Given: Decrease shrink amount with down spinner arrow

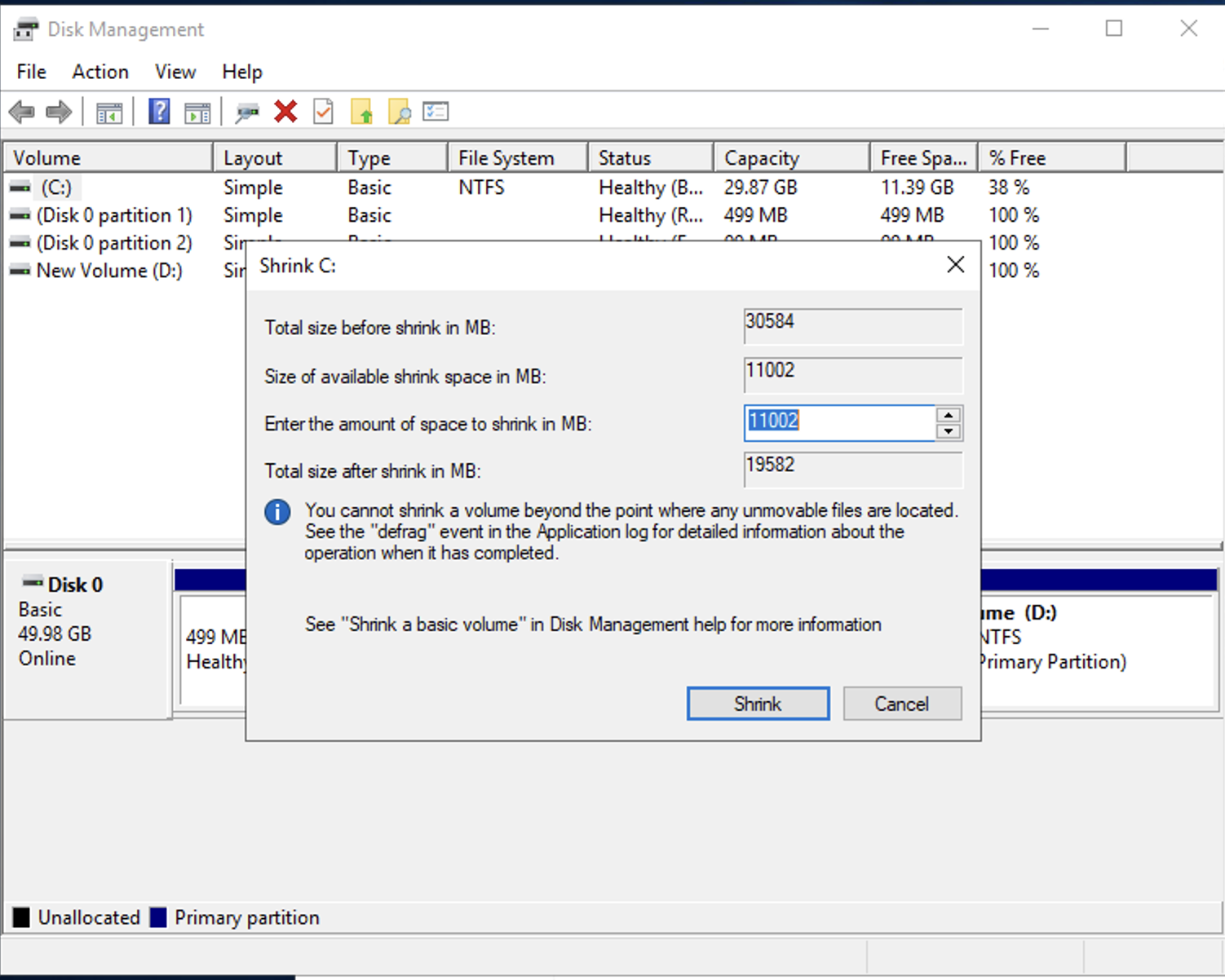Looking at the screenshot, I should tap(949, 432).
